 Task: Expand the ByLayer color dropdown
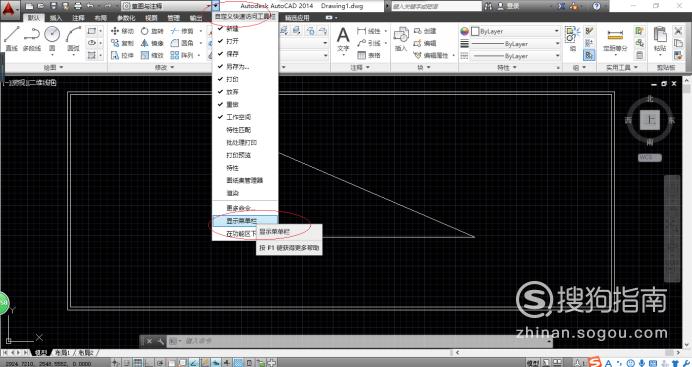pyautogui.click(x=515, y=31)
